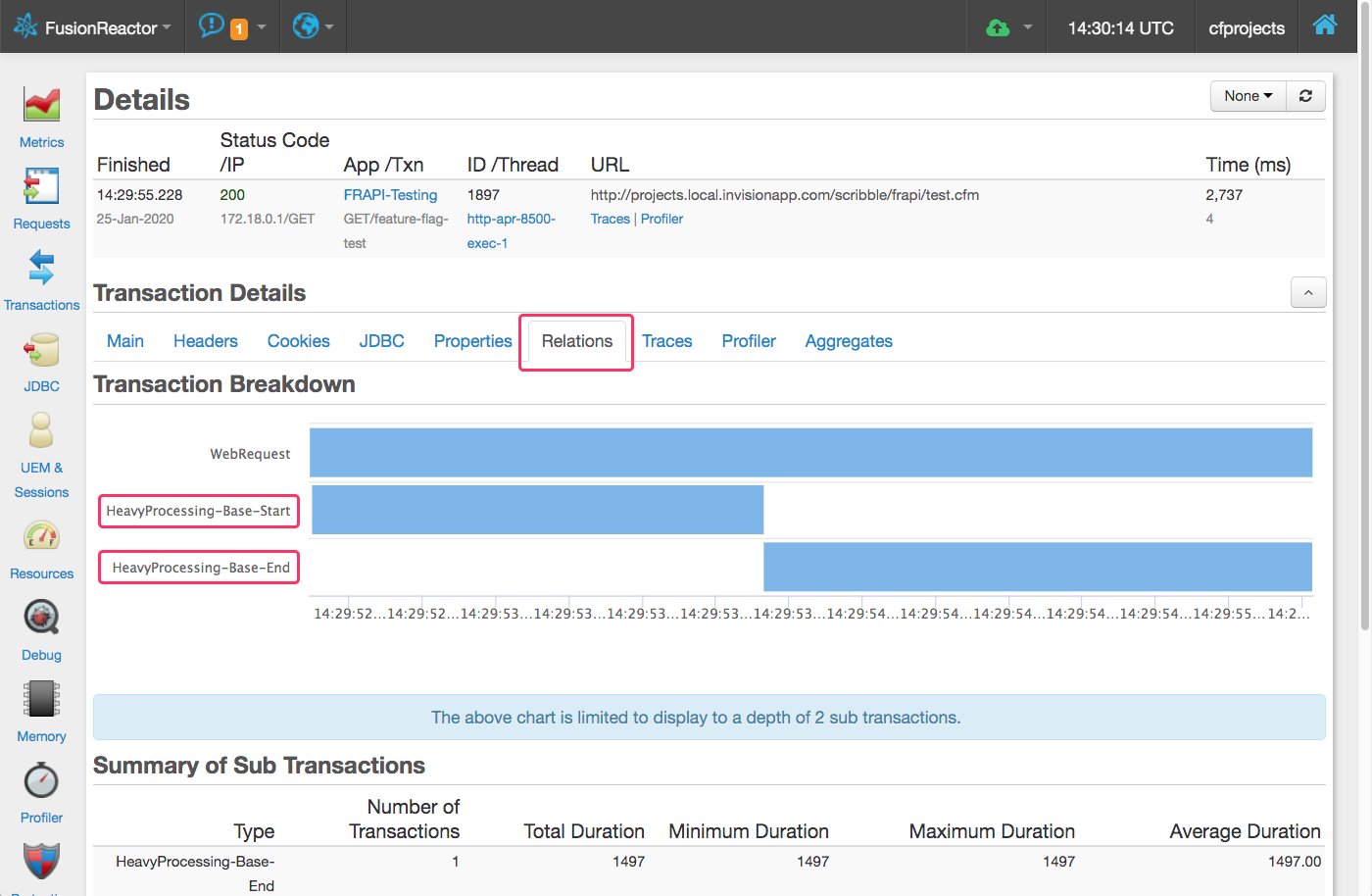Open UEM & Sessions sidebar icon
Screen dimensions: 1372x896
point(41,431)
